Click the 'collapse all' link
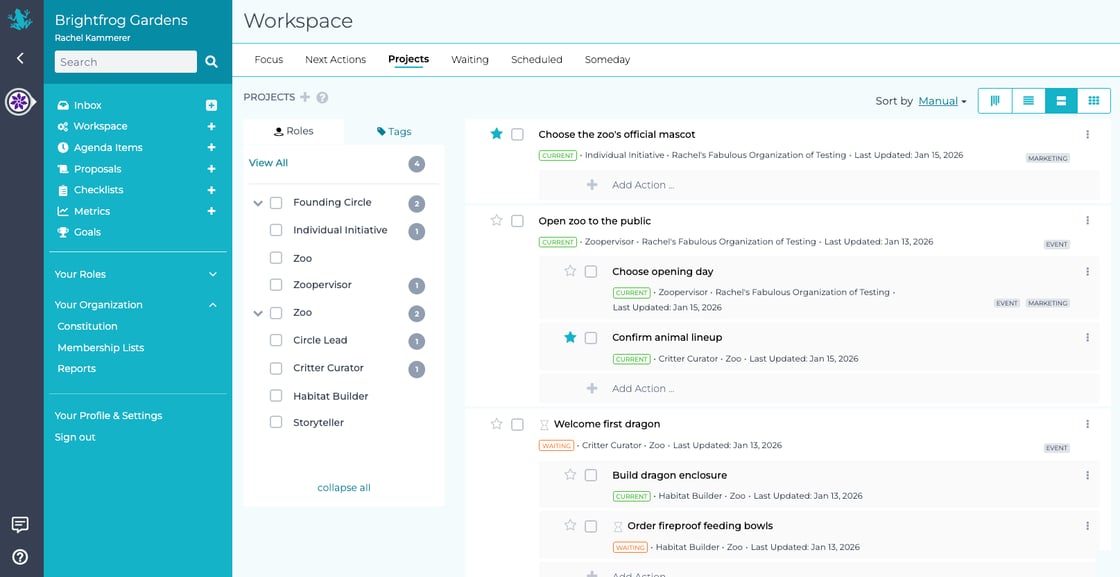Viewport: 1120px width, 577px height. [x=344, y=488]
